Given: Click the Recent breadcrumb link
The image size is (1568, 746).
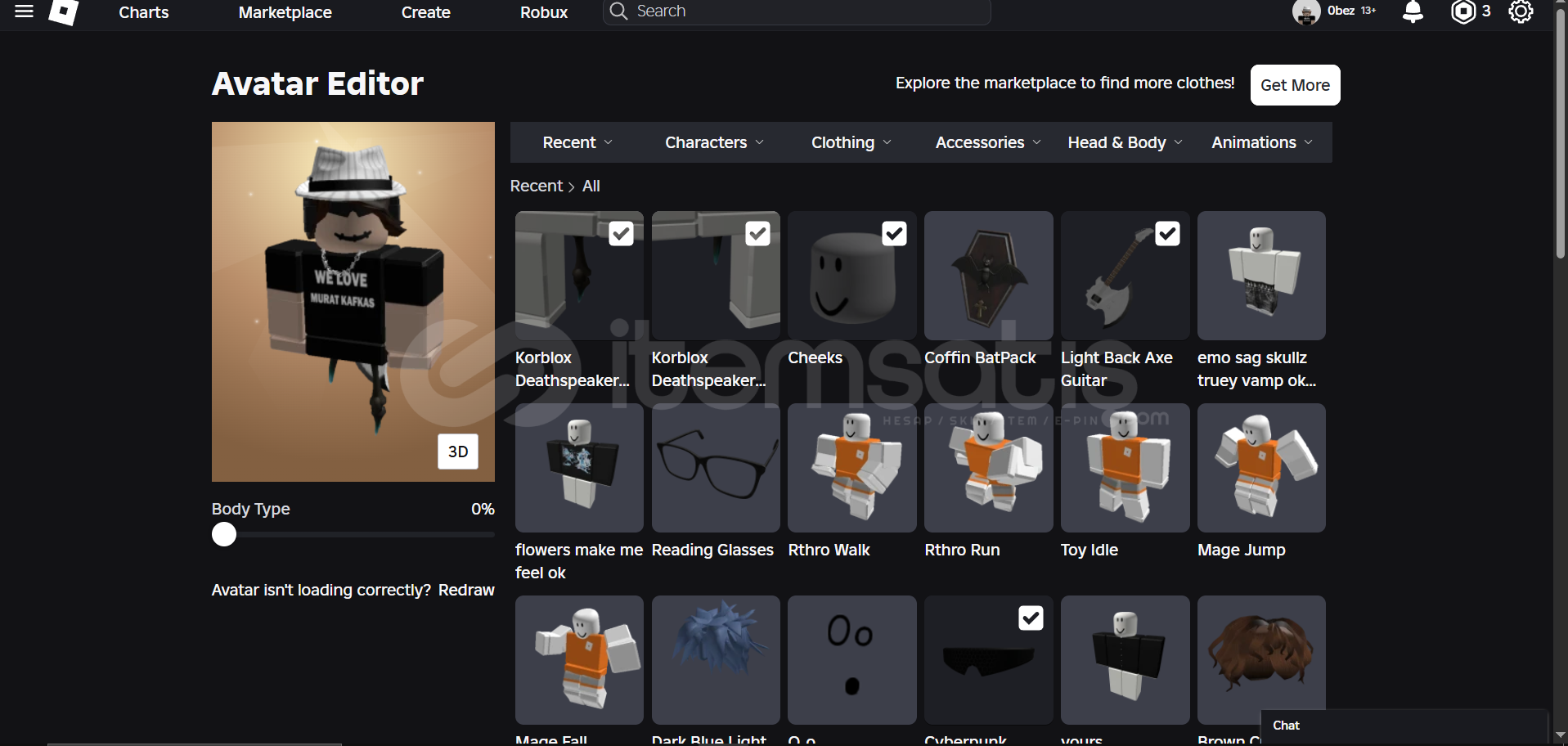Looking at the screenshot, I should [537, 186].
